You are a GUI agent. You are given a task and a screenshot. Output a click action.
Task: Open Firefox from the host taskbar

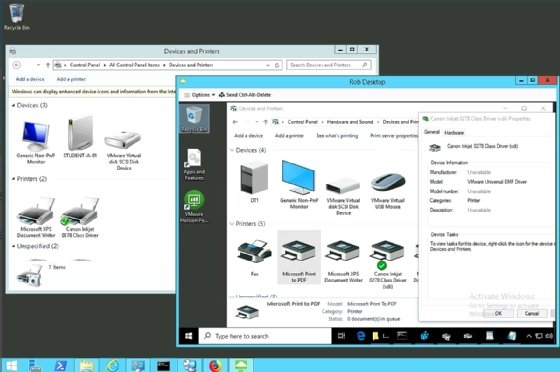point(215,366)
